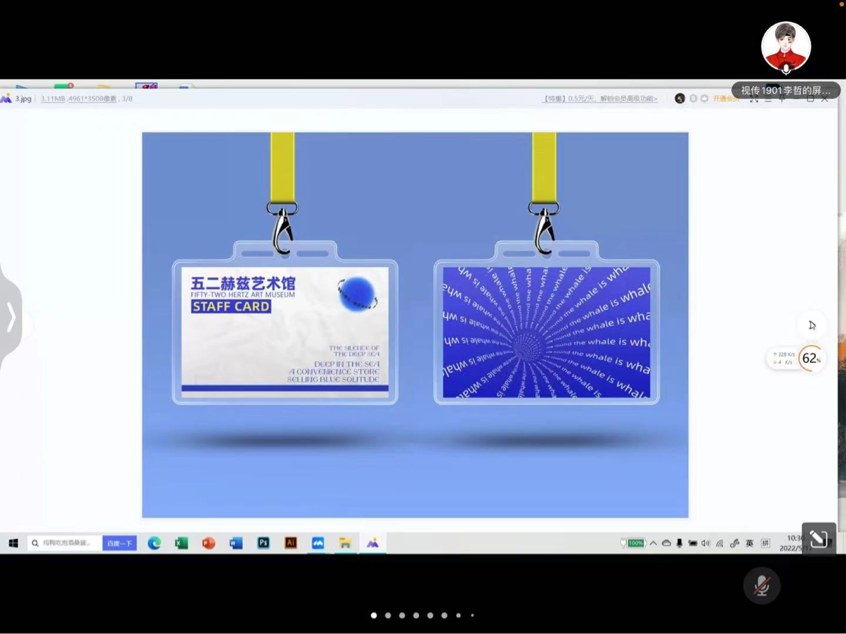Click the Windows Start button
The image size is (846, 634).
coord(13,543)
